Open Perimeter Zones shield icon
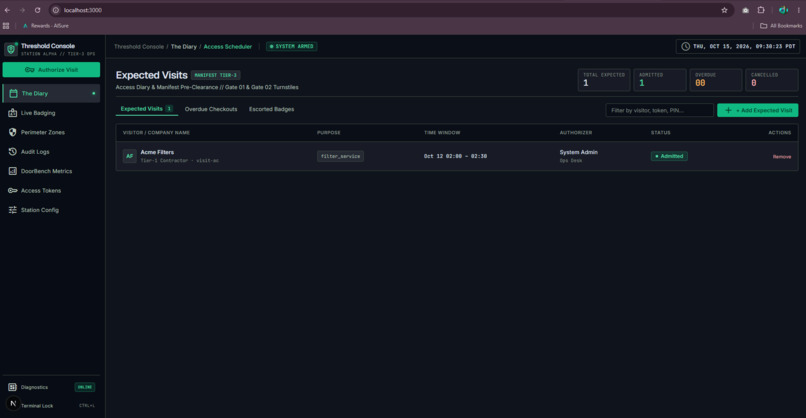806x418 pixels. [x=13, y=132]
